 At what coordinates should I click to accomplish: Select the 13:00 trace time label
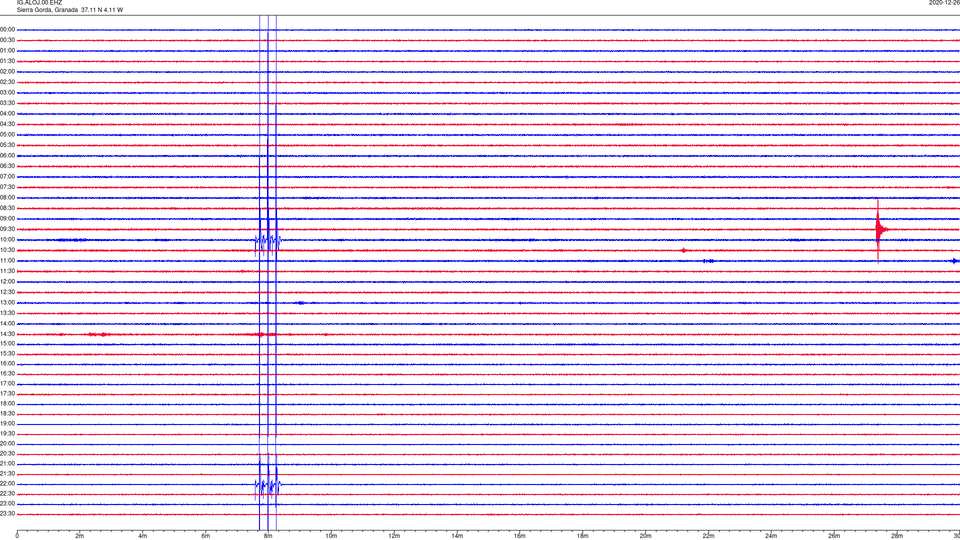7,302
